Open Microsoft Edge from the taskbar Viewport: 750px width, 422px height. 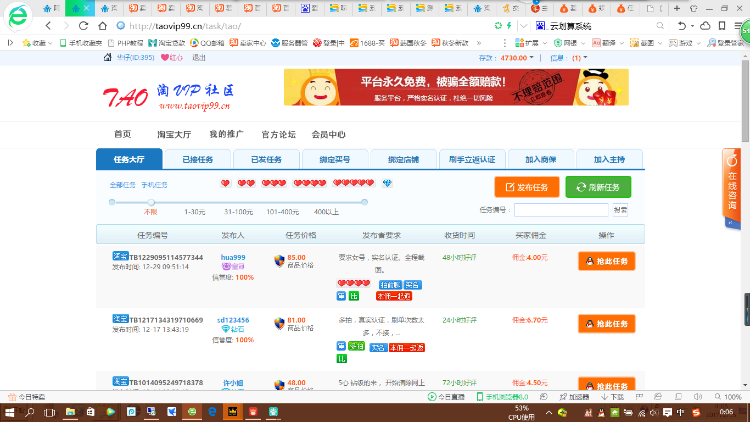click(212, 412)
